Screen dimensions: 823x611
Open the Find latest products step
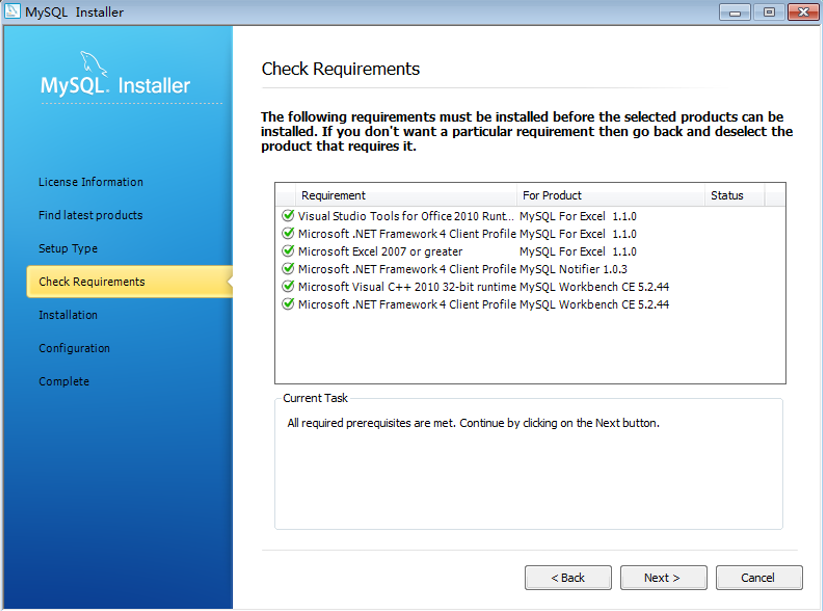click(90, 215)
